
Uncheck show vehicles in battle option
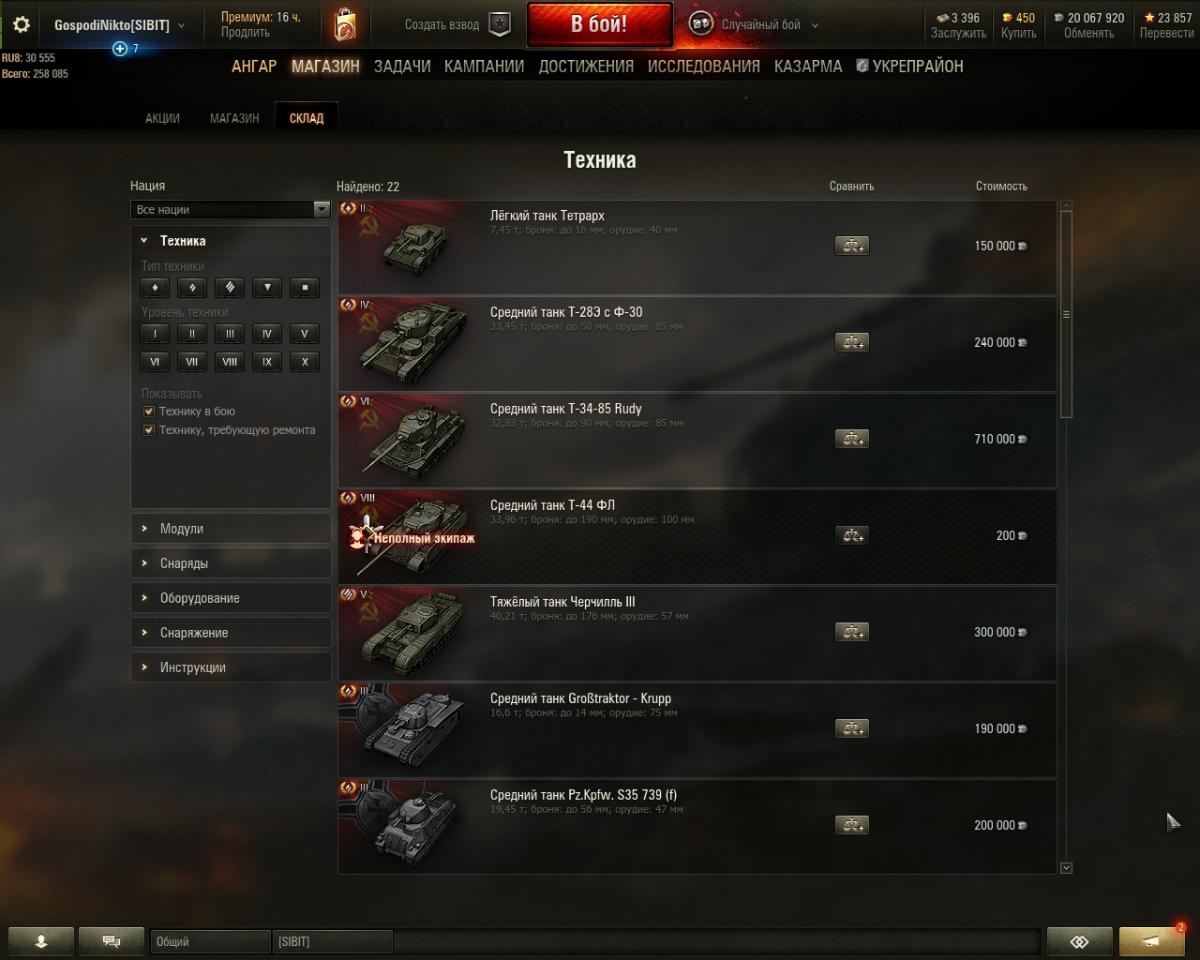[x=149, y=411]
